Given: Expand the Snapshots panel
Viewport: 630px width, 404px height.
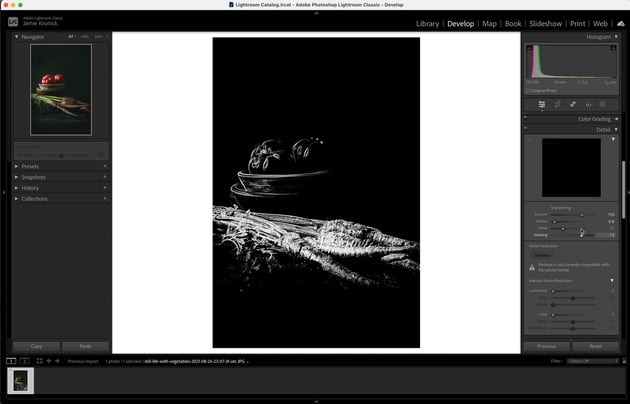Looking at the screenshot, I should [x=16, y=177].
